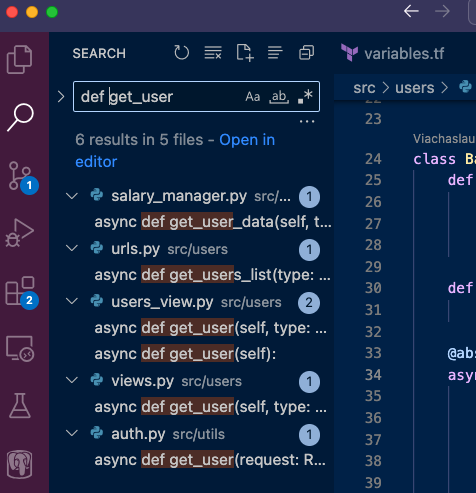Click the def keyword on line 25
This screenshot has height=493, width=476.
(460, 180)
